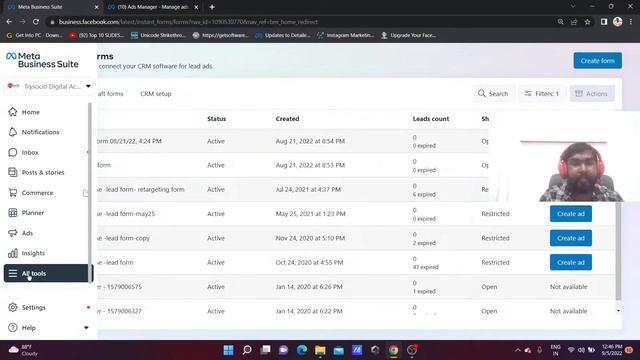The image size is (640, 360).
Task: Click the Aug 21, 2022 at 8:54 PM date
Action: coord(310,141)
